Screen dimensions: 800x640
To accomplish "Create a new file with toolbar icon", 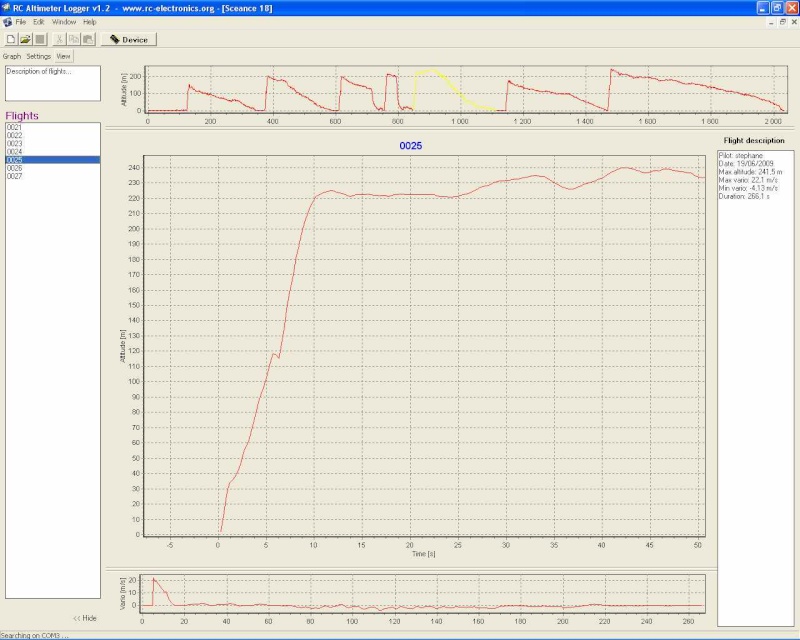I will 11,39.
